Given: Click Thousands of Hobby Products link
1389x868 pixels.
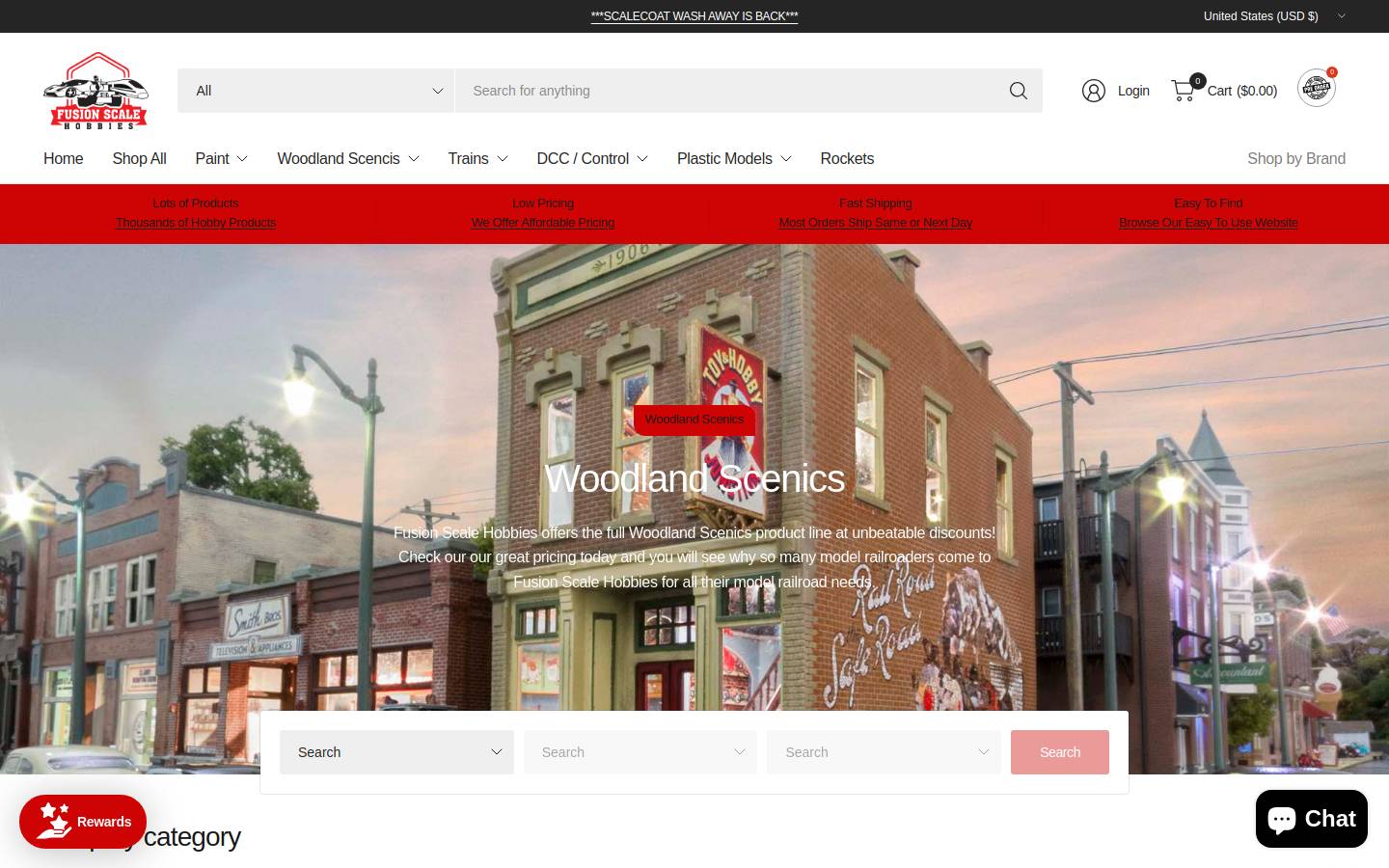Looking at the screenshot, I should click(196, 223).
